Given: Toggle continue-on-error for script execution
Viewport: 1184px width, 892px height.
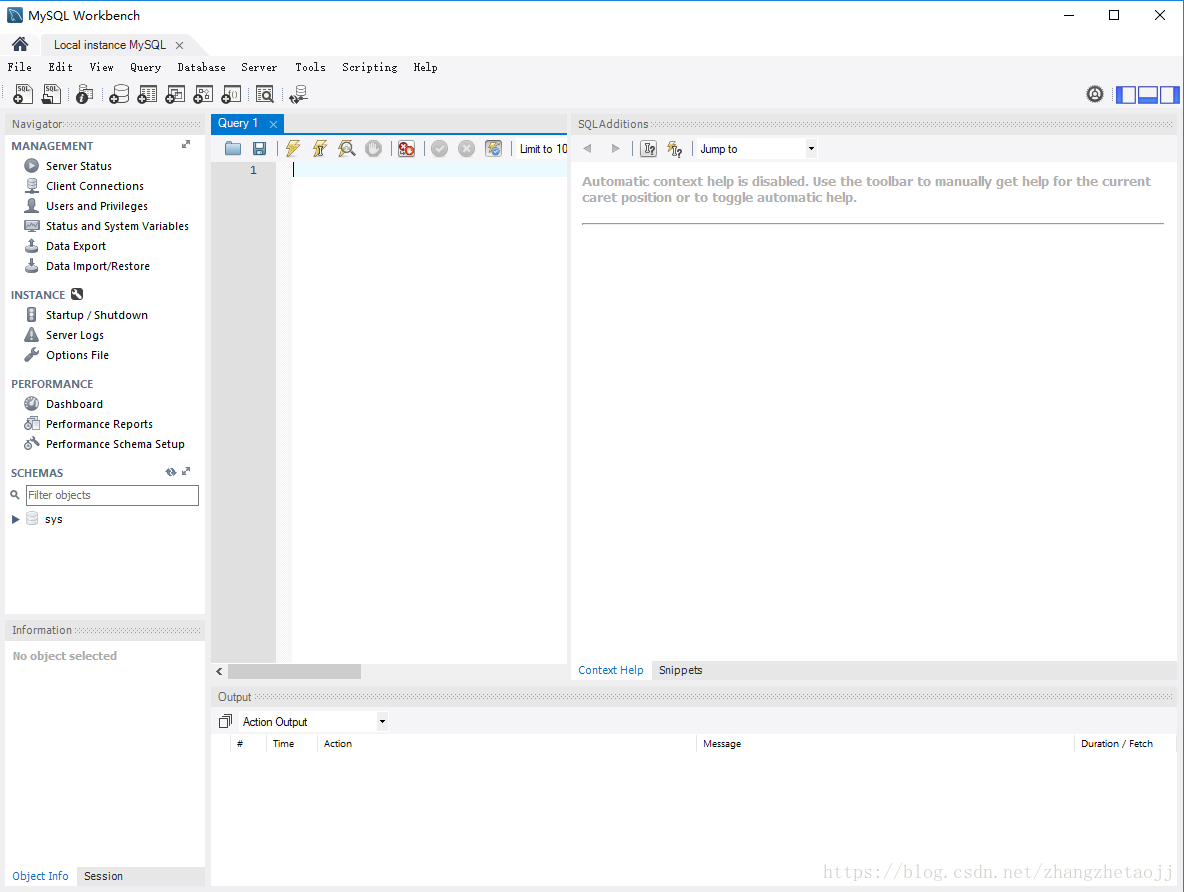Looking at the screenshot, I should click(x=406, y=149).
